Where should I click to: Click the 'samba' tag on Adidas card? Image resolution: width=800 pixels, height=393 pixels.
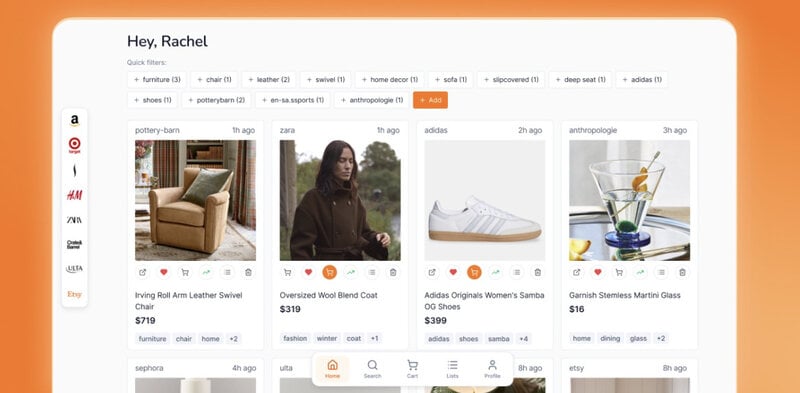click(498, 338)
